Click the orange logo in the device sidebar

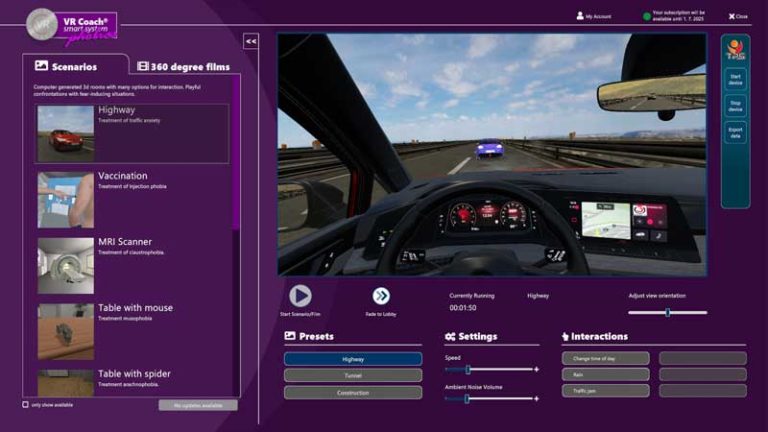(735, 50)
